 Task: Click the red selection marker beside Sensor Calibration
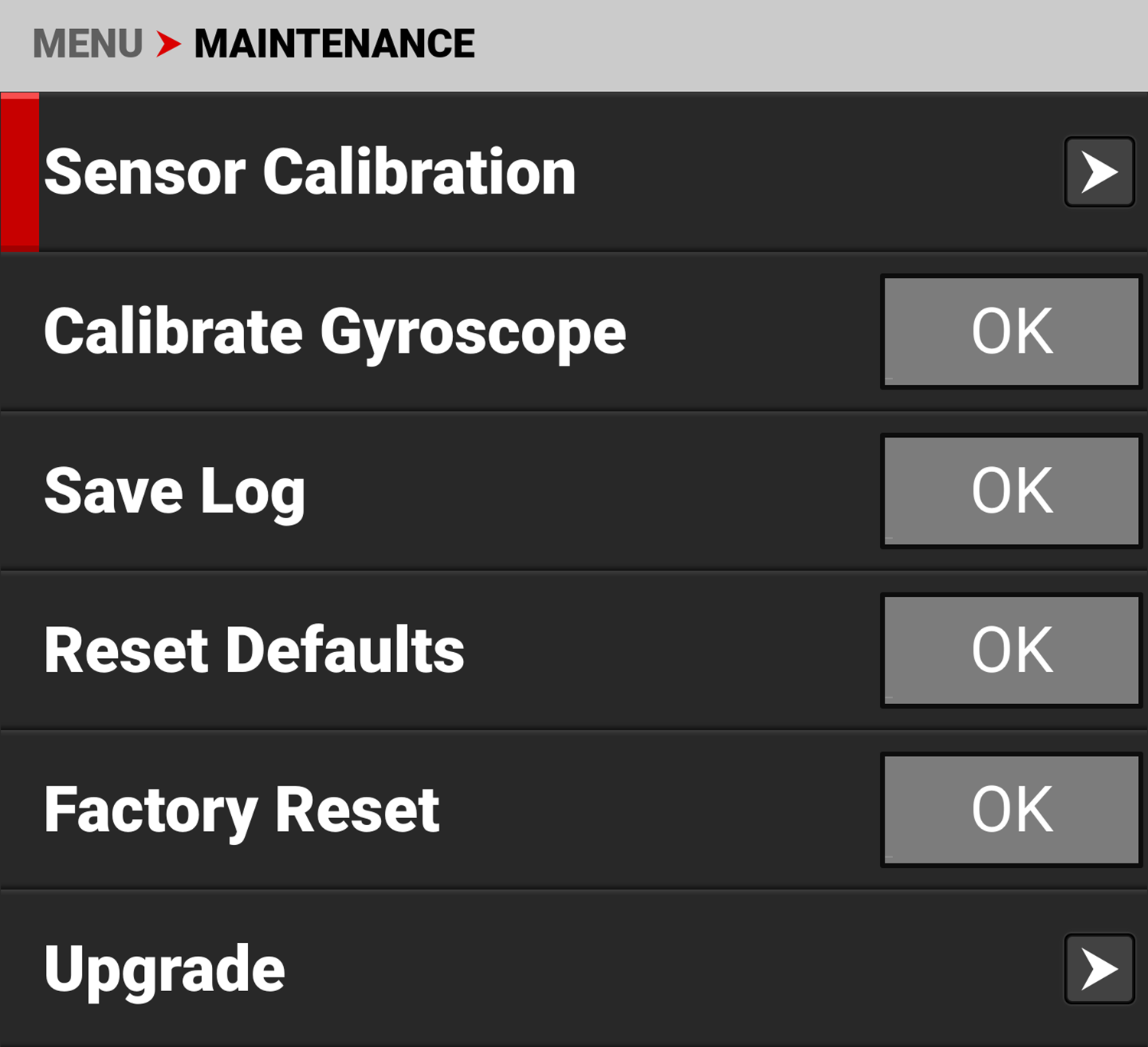(x=20, y=172)
